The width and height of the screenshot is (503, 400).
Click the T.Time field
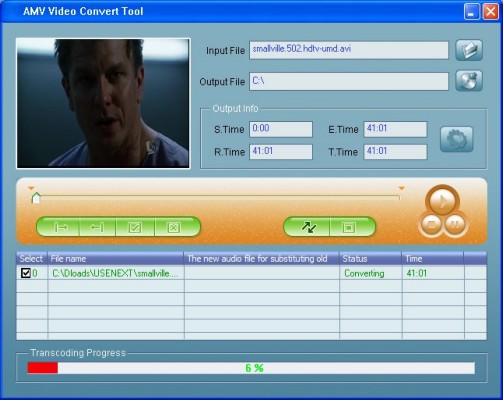click(395, 152)
